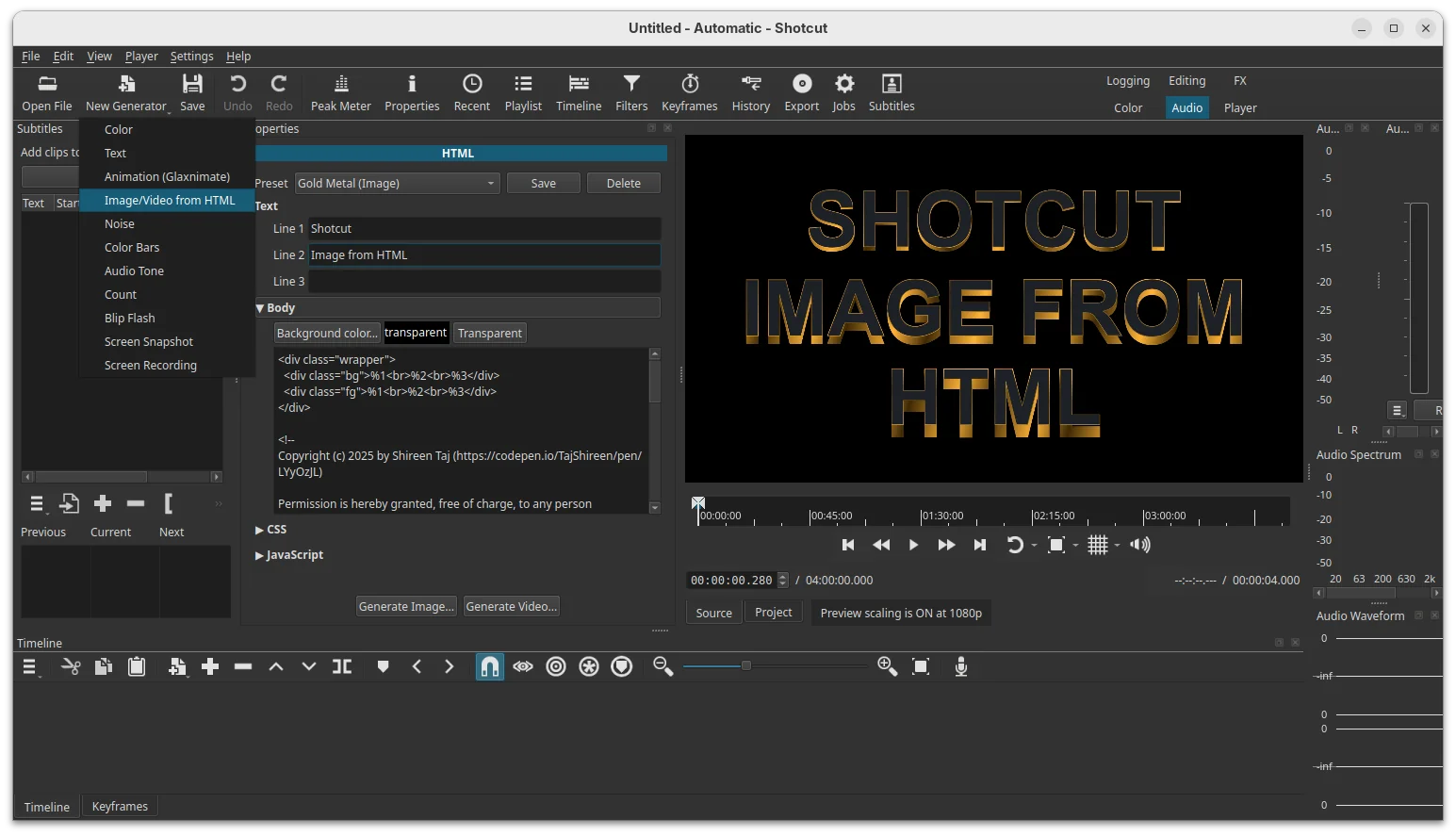Image resolution: width=1456 pixels, height=836 pixels.
Task: Click the Generate Video button
Action: coord(512,607)
